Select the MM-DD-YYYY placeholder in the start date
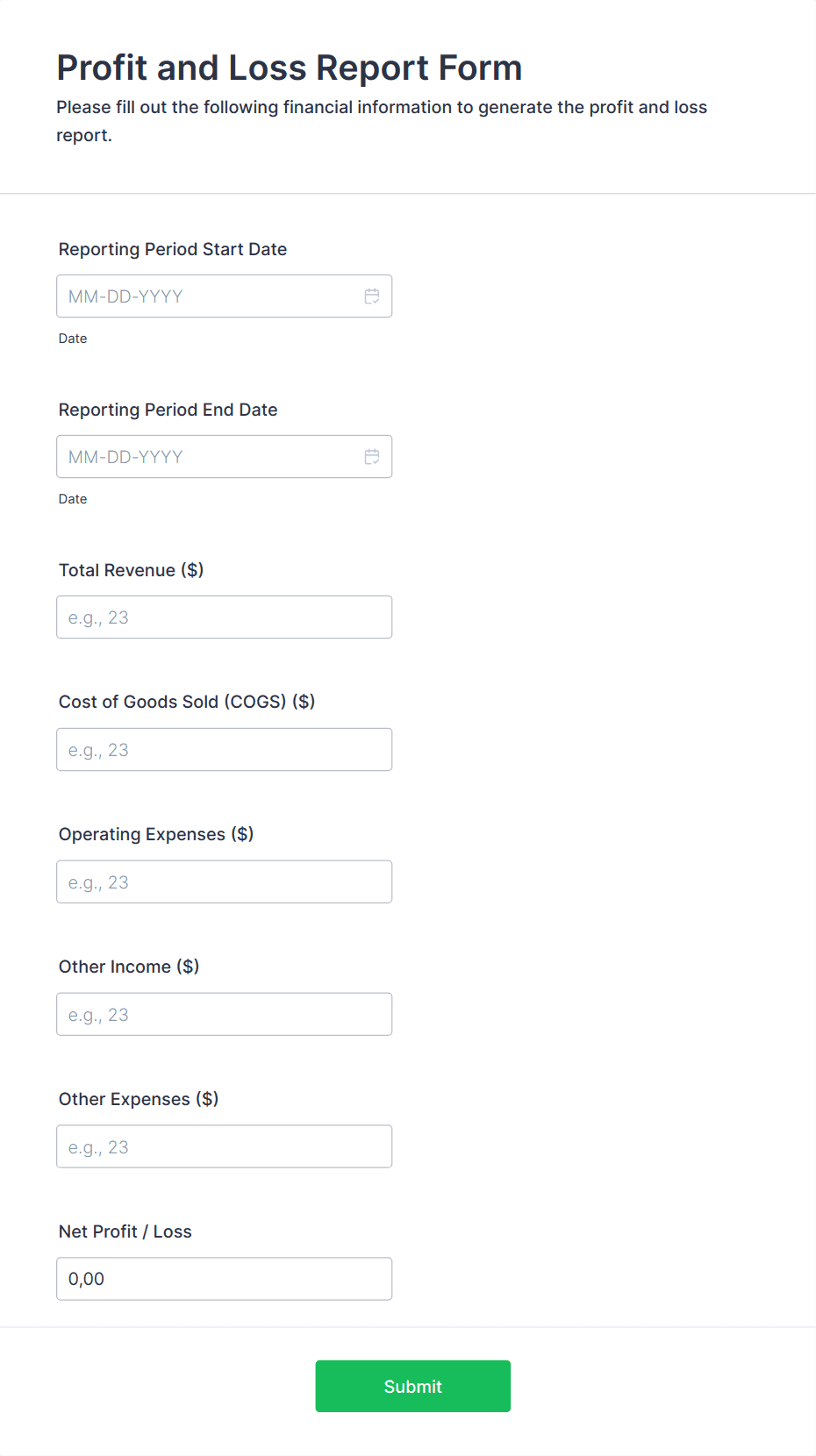 125,296
